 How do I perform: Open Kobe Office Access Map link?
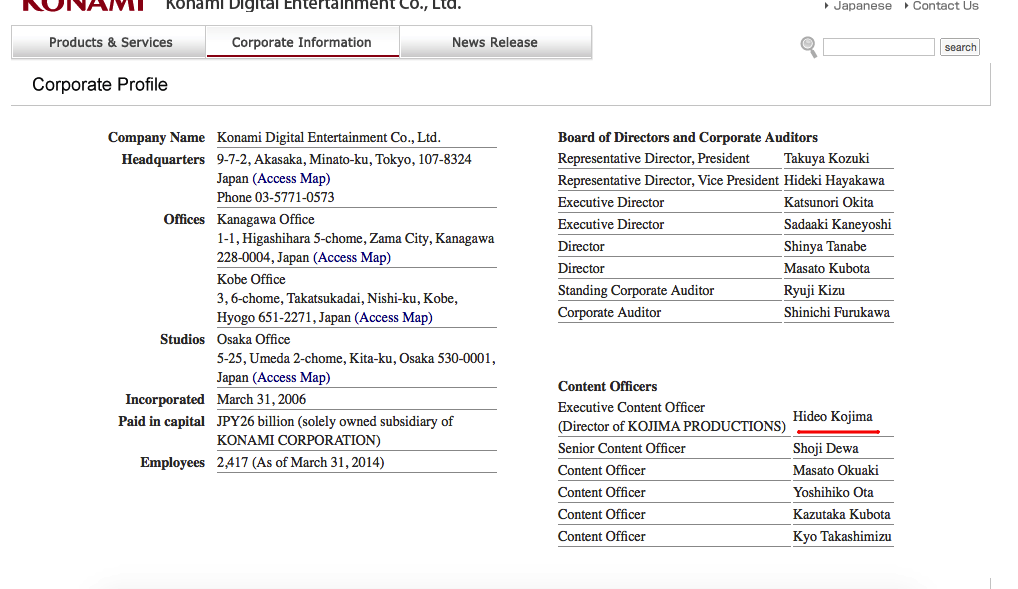(393, 318)
